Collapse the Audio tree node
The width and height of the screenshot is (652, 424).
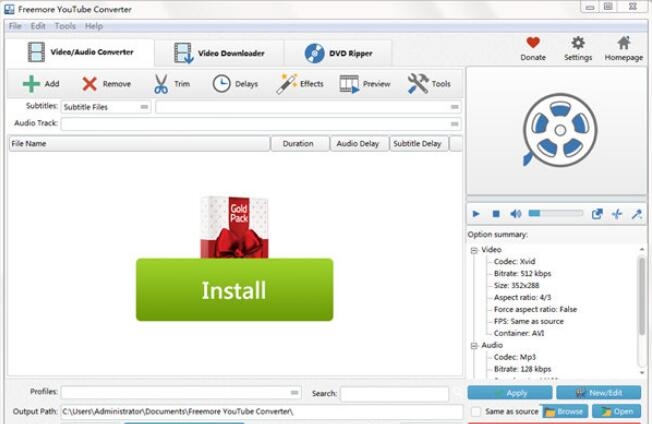pos(474,346)
